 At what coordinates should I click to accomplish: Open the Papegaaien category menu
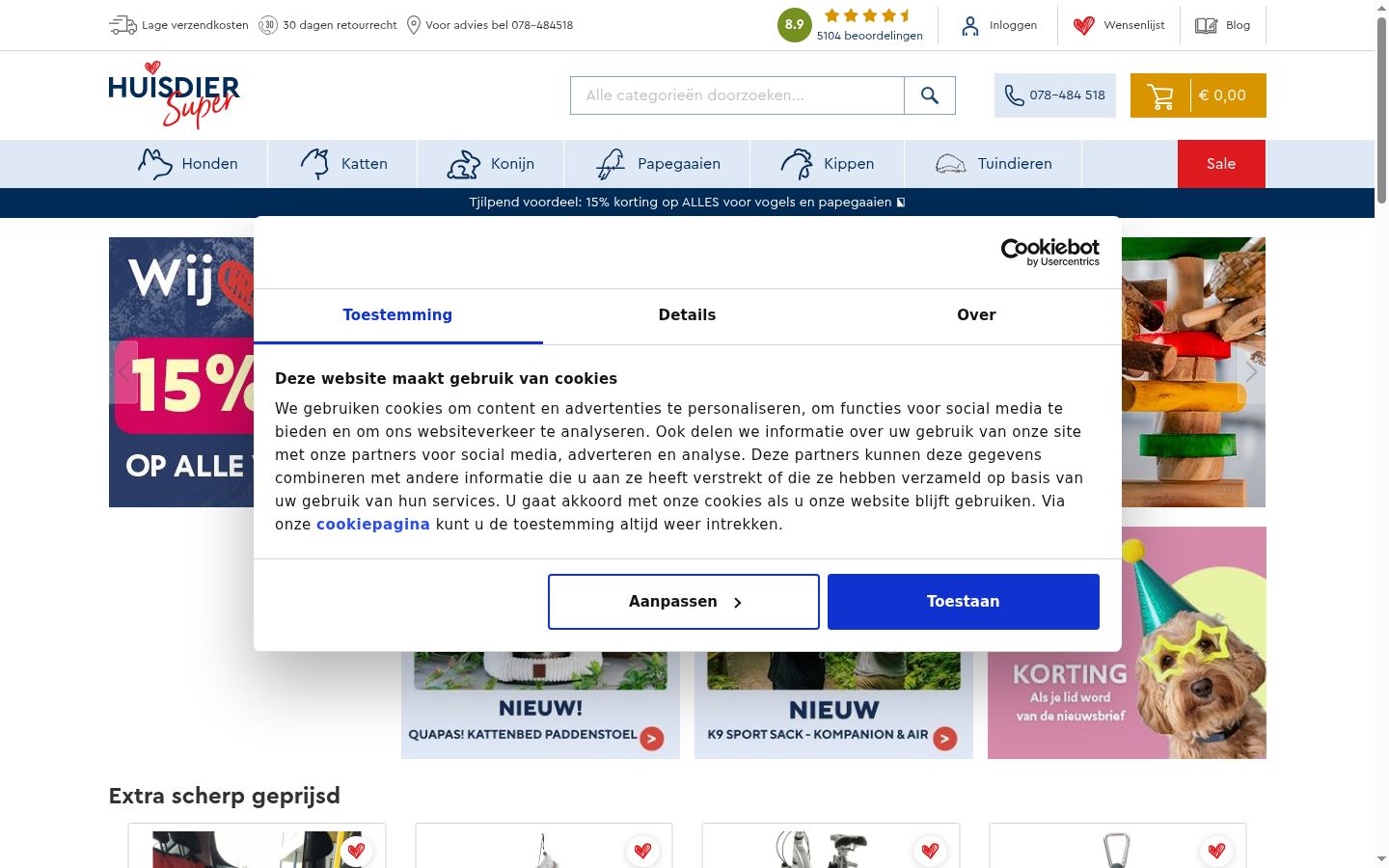(x=657, y=164)
